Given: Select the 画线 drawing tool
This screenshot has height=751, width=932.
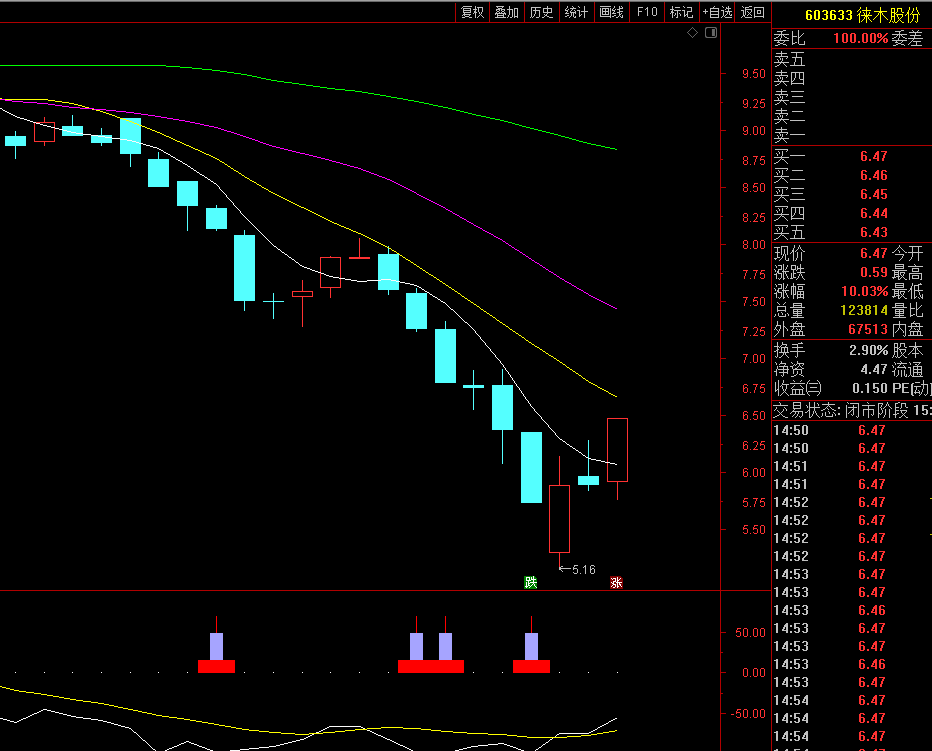Looking at the screenshot, I should click(x=611, y=12).
